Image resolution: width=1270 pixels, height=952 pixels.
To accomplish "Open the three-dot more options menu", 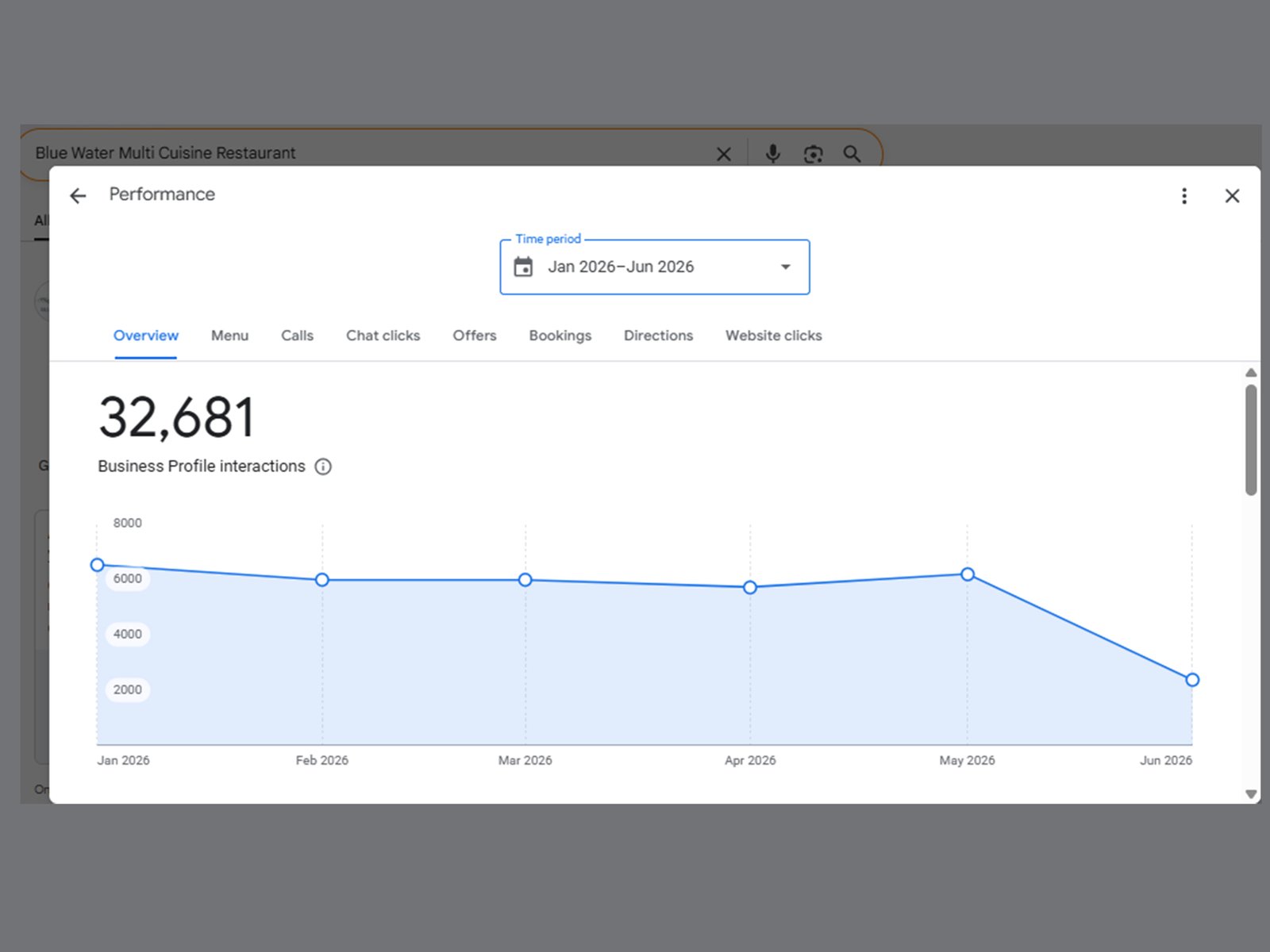I will (x=1184, y=196).
